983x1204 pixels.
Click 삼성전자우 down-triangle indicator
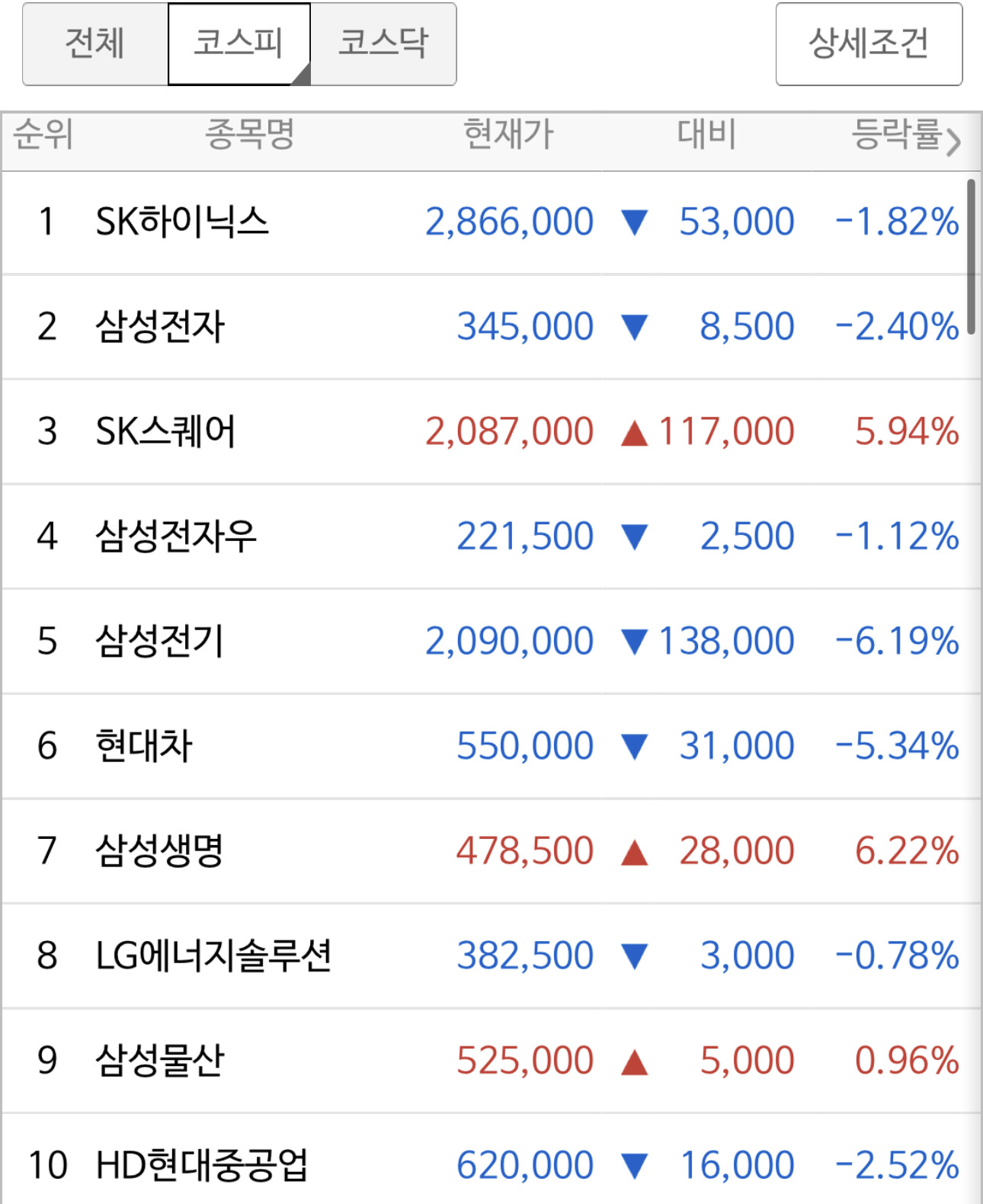(634, 537)
